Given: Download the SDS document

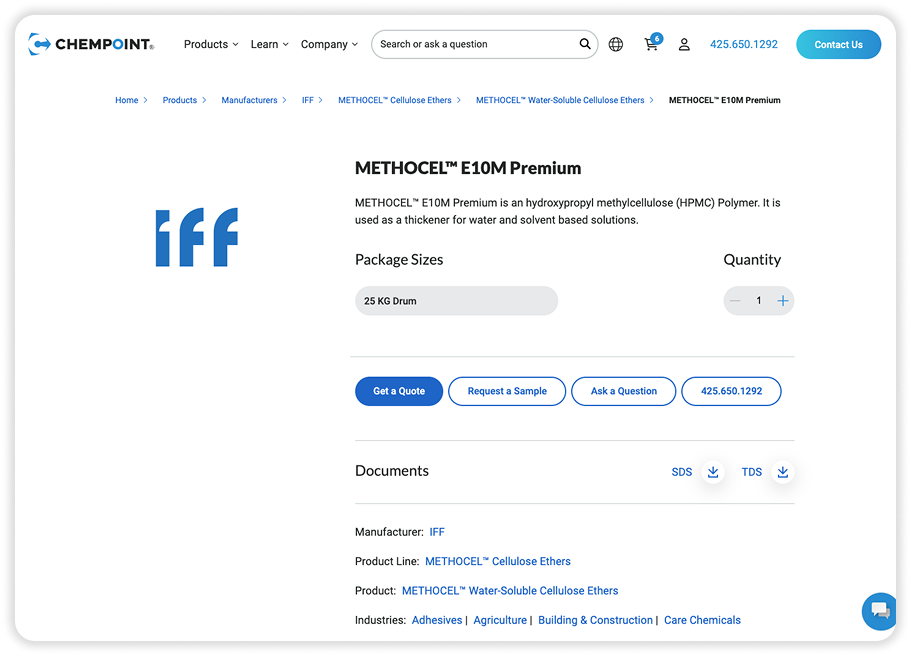Looking at the screenshot, I should click(713, 472).
